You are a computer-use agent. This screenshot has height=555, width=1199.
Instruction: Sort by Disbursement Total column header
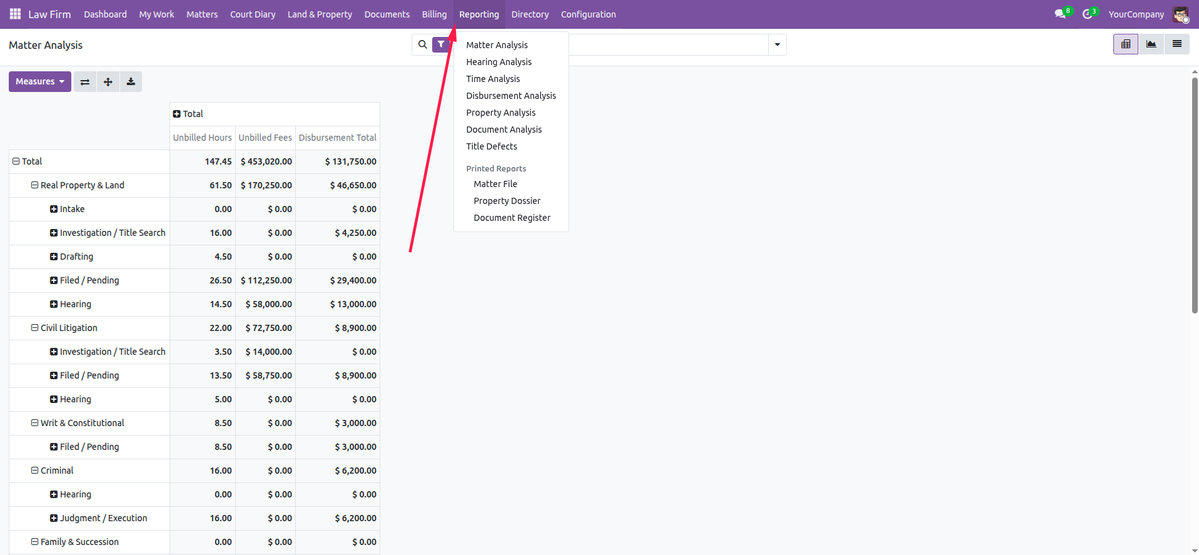click(337, 138)
